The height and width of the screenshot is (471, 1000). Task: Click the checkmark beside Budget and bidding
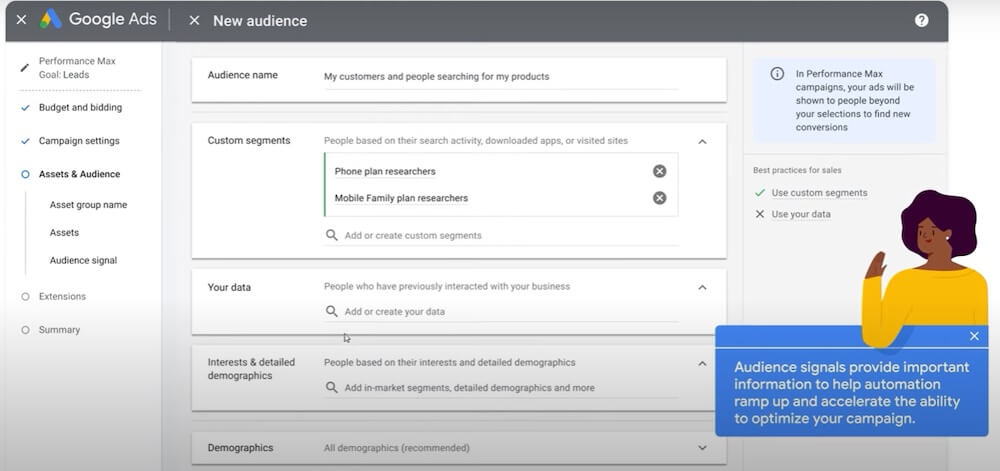coord(25,108)
